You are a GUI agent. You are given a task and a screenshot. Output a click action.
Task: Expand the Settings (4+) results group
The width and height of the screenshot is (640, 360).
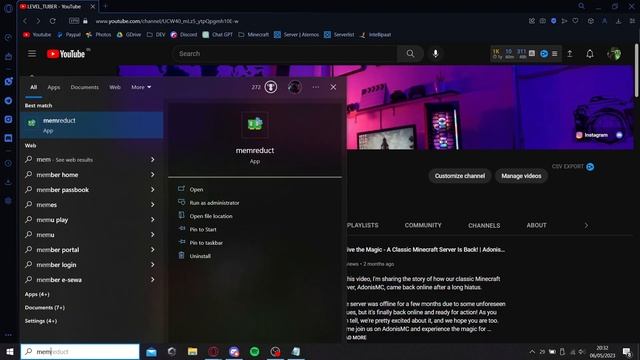(40, 321)
